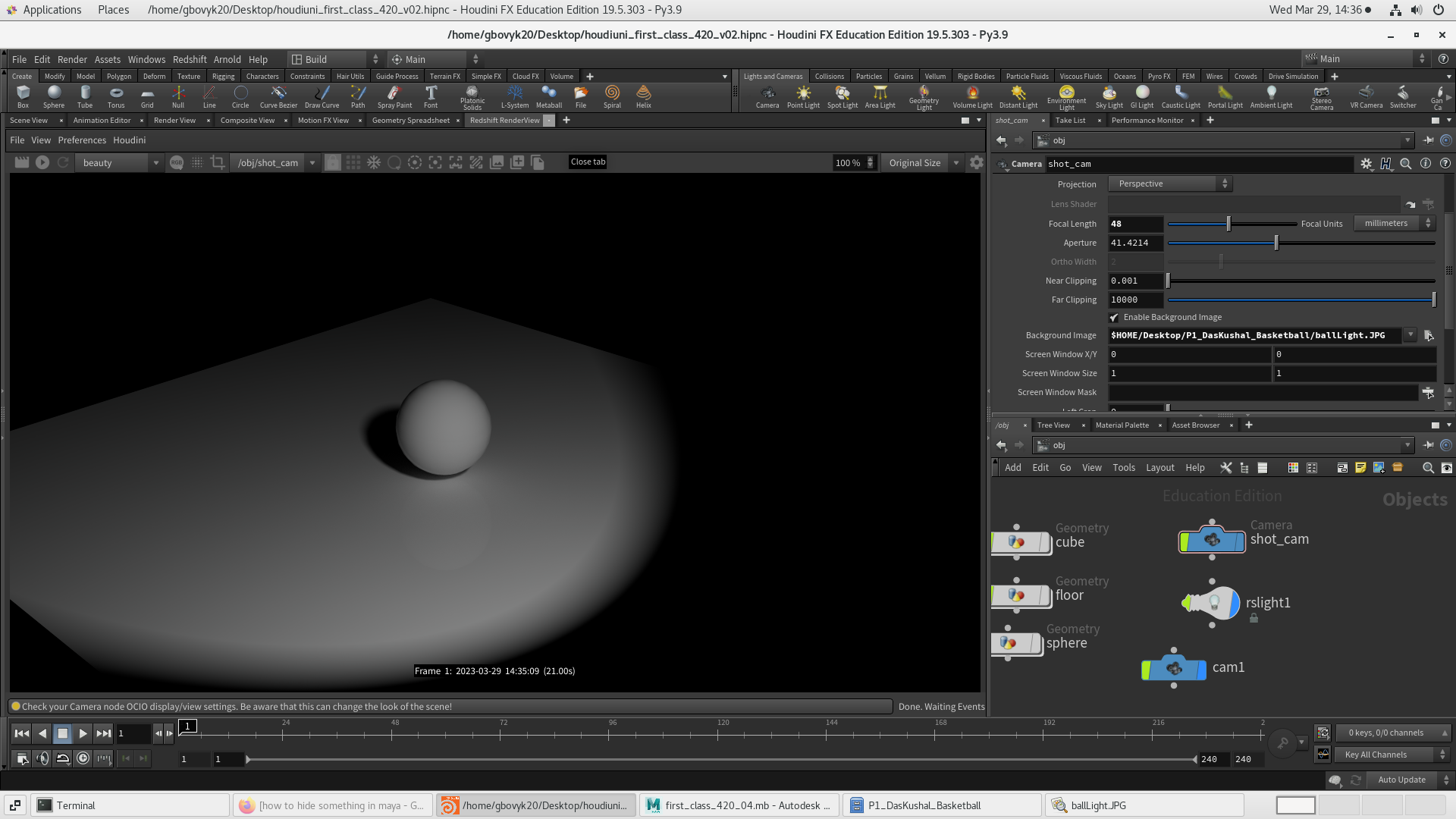Image resolution: width=1456 pixels, height=819 pixels.
Task: Select the Tube shelf tool
Action: 85,96
